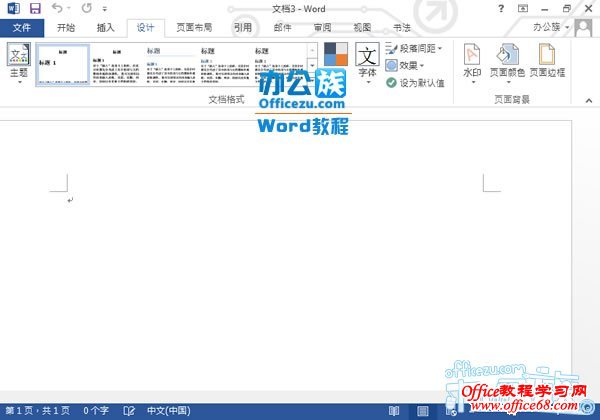This screenshot has width=600, height=420.
Task: Collapse the ribbon with the chevron arrow
Action: [589, 101]
